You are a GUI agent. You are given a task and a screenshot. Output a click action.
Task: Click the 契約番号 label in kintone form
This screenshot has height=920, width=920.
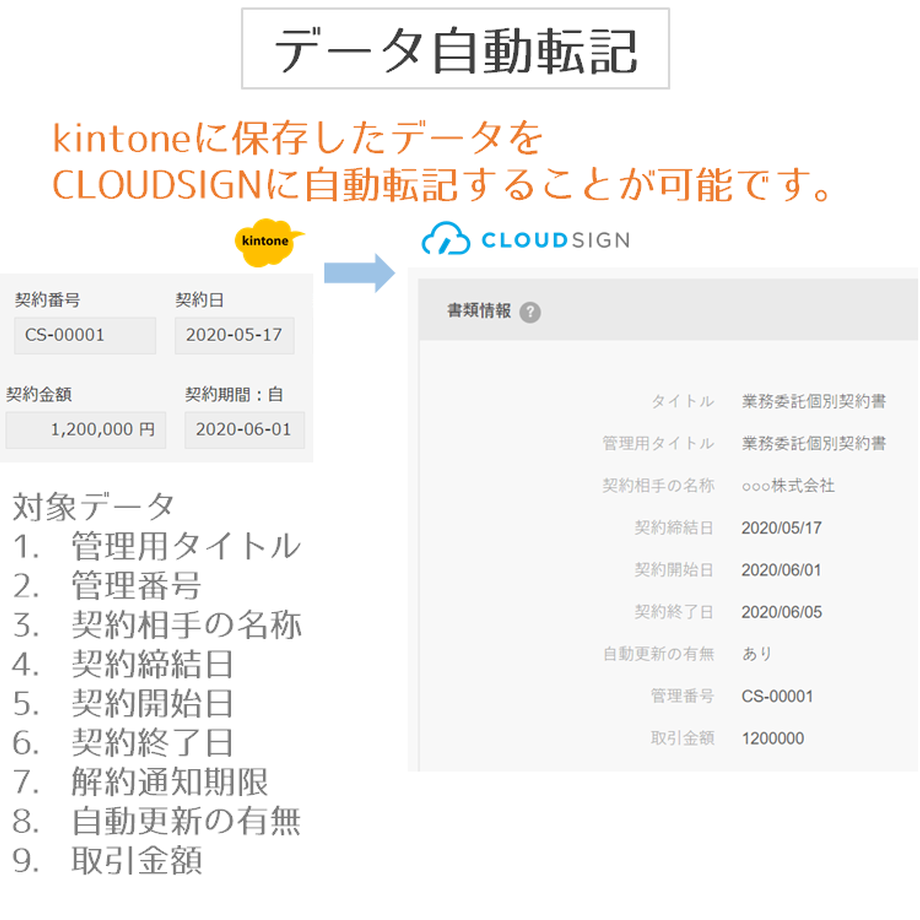pyautogui.click(x=48, y=300)
